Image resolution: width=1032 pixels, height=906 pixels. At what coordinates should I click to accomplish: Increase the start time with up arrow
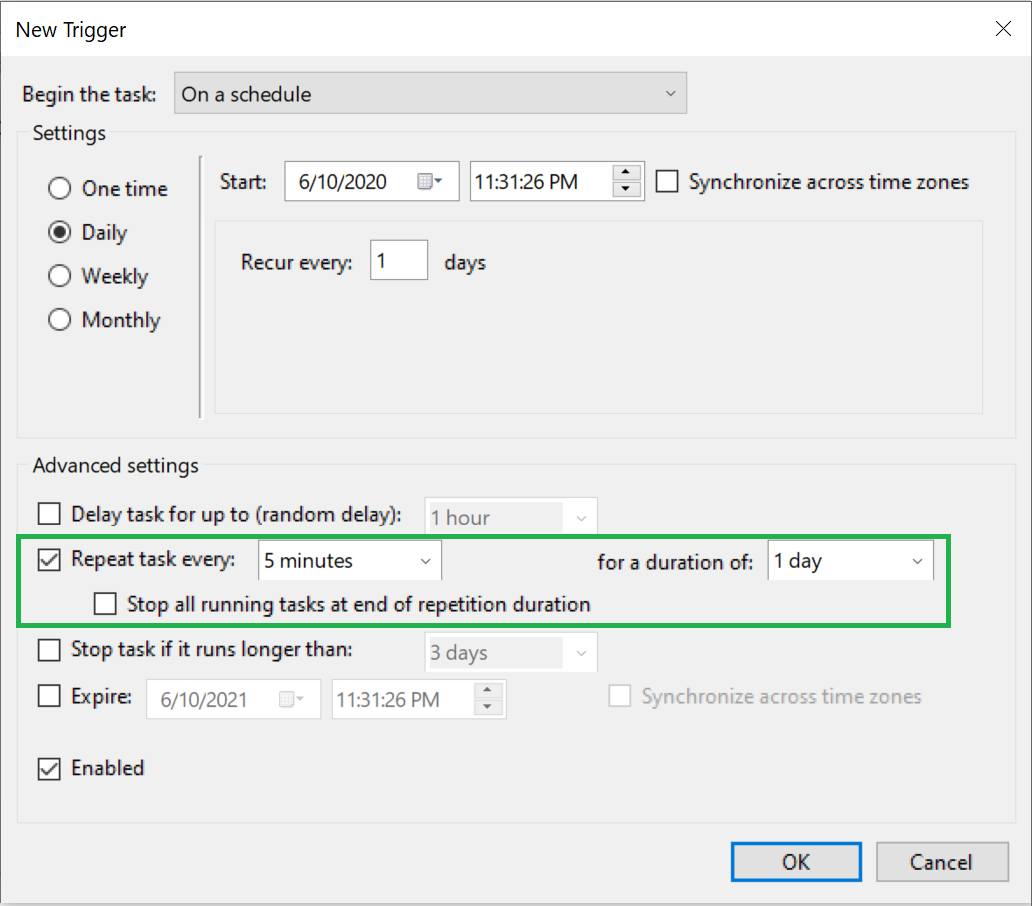[x=627, y=173]
